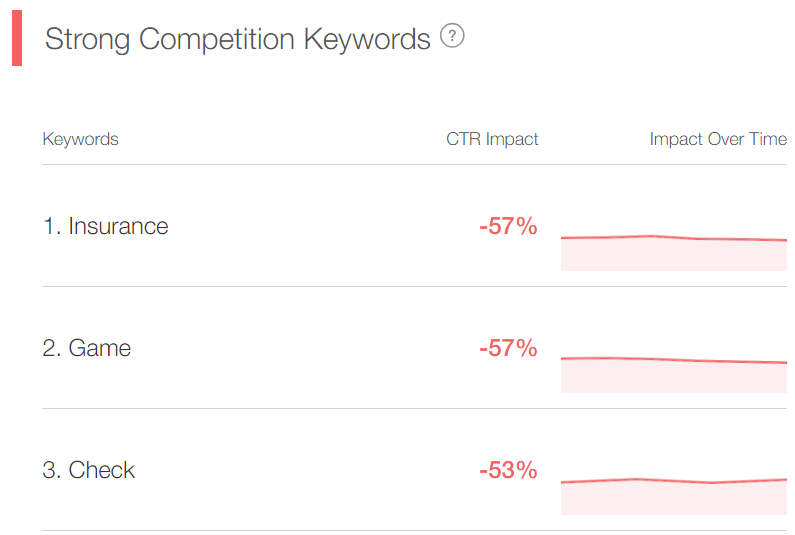Select the Strong Competition Keywords heading

[x=237, y=39]
